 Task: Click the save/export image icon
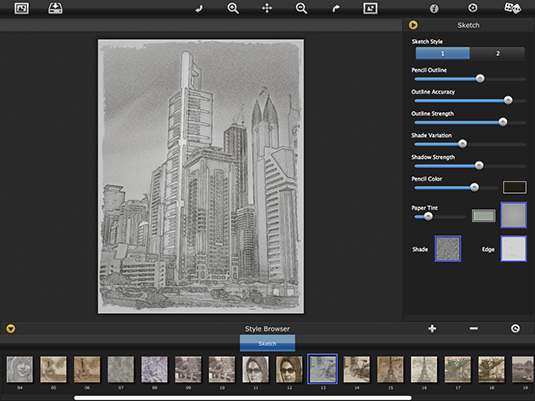(55, 8)
